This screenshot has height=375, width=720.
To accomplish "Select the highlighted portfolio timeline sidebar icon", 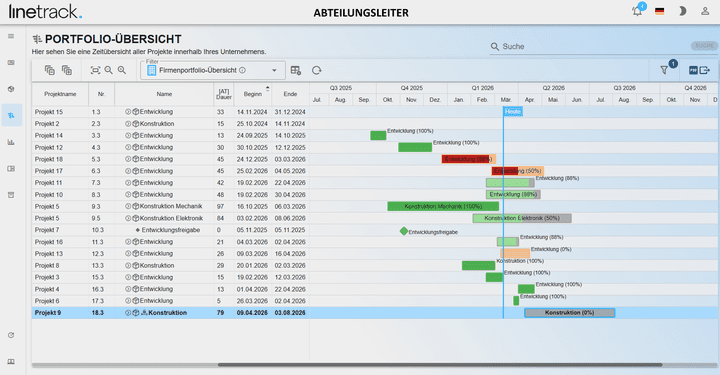I will coord(11,115).
